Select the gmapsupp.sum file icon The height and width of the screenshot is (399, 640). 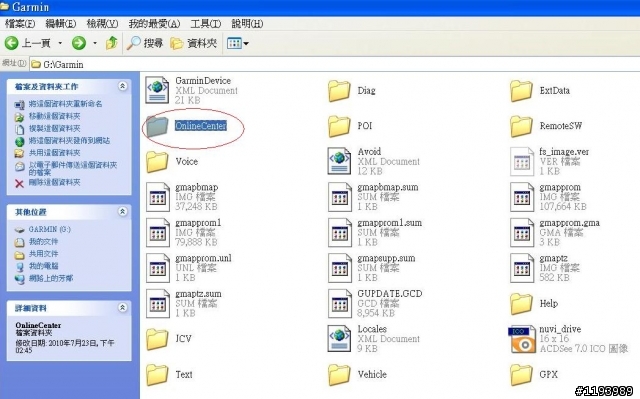pos(340,268)
